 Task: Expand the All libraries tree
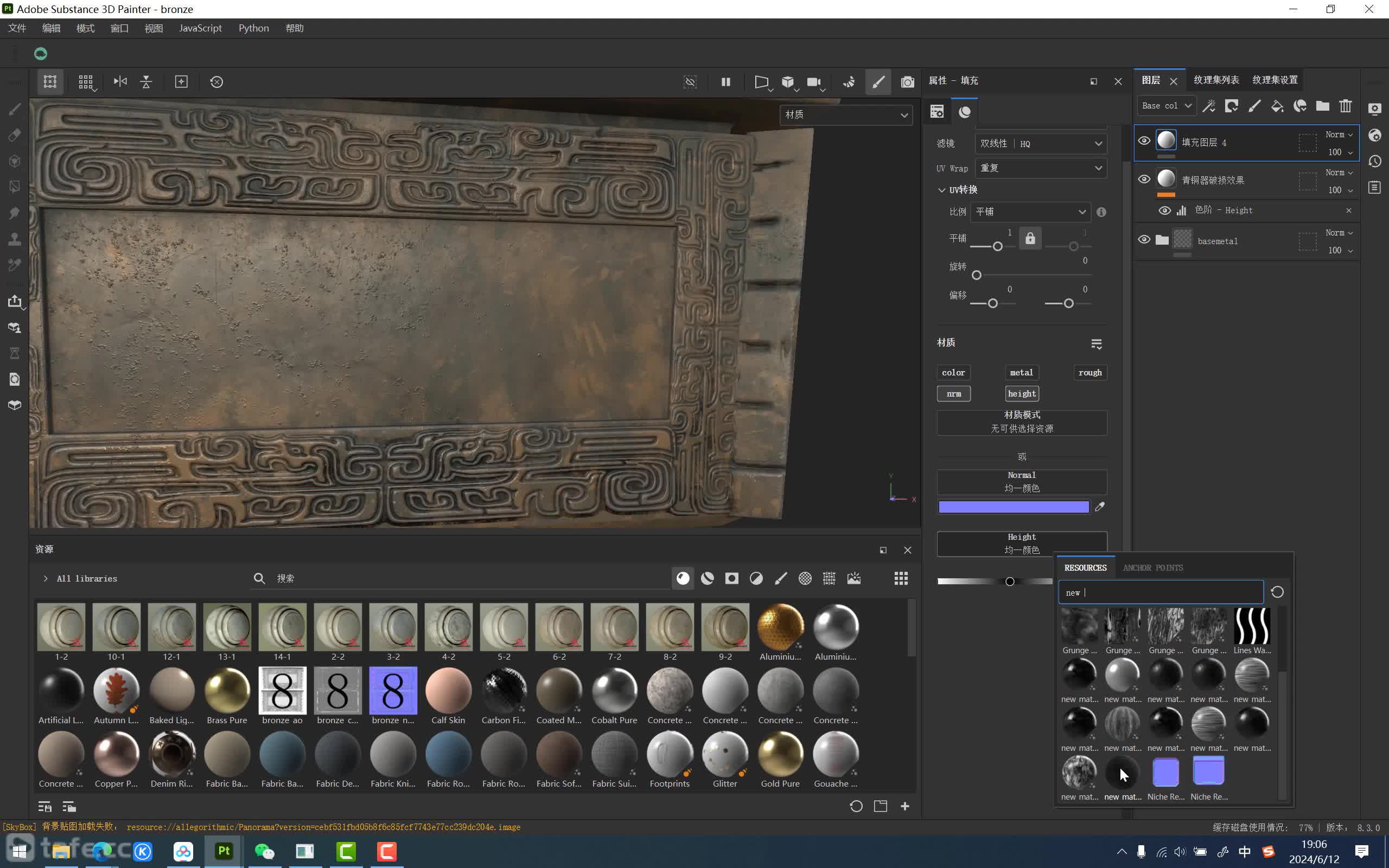46,579
